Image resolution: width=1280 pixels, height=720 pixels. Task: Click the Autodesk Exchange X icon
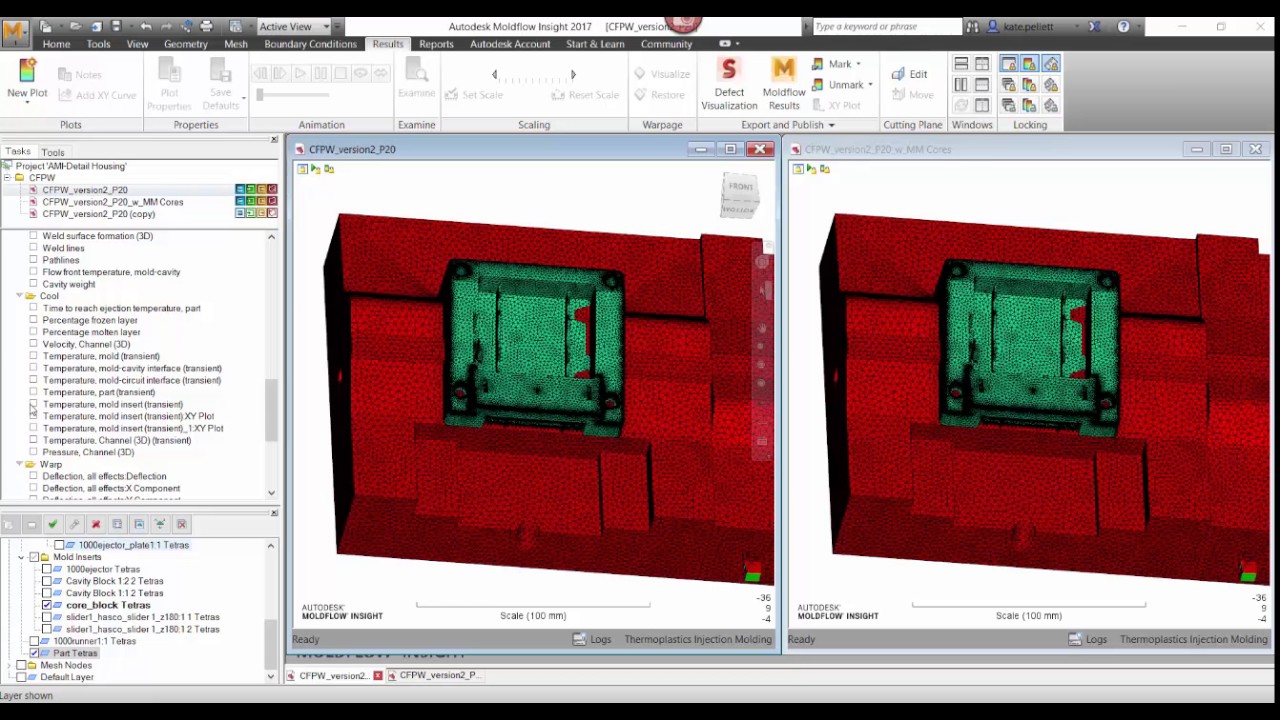[x=1095, y=27]
